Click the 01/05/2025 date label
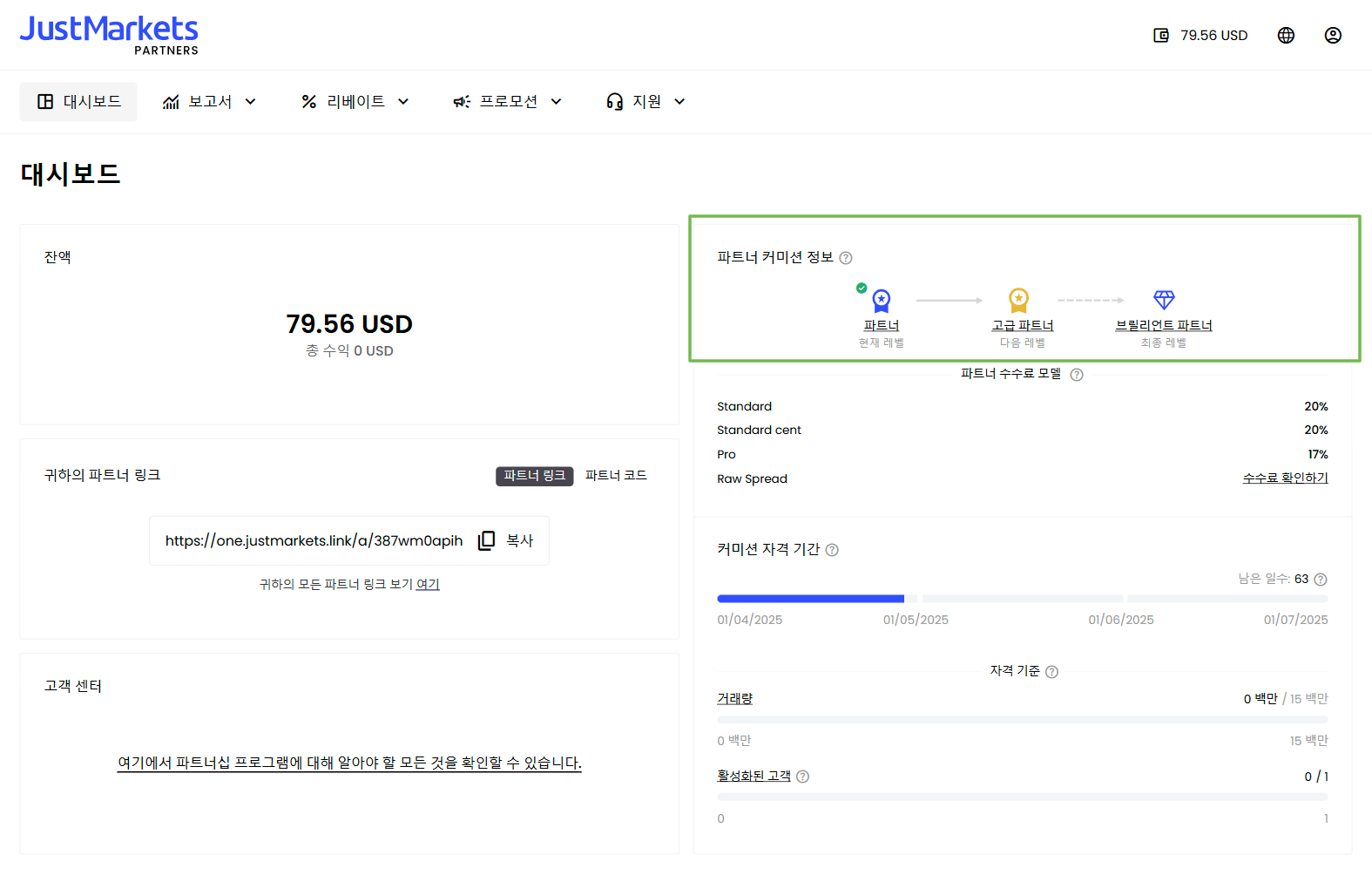The height and width of the screenshot is (882, 1372). tap(916, 621)
